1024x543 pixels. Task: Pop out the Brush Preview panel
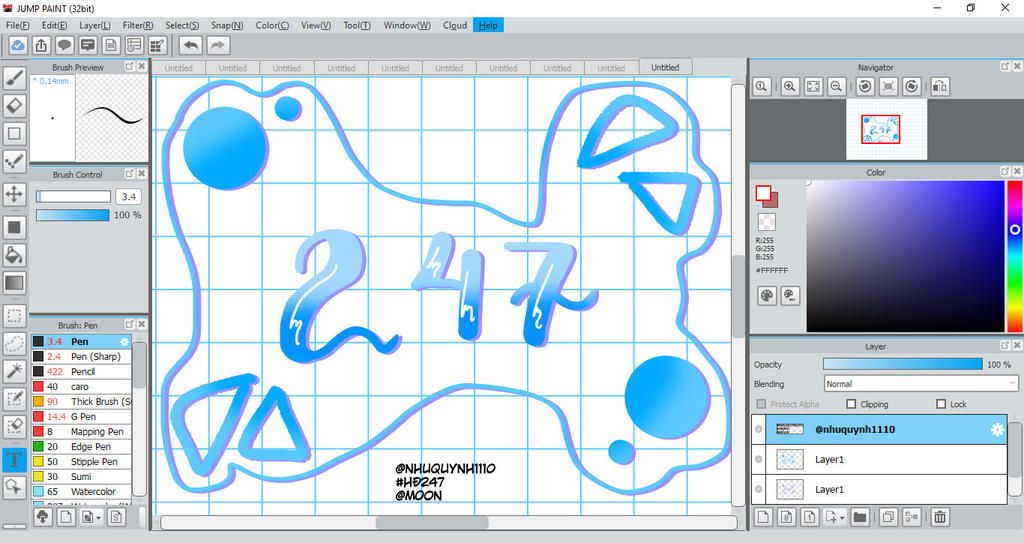tap(129, 67)
